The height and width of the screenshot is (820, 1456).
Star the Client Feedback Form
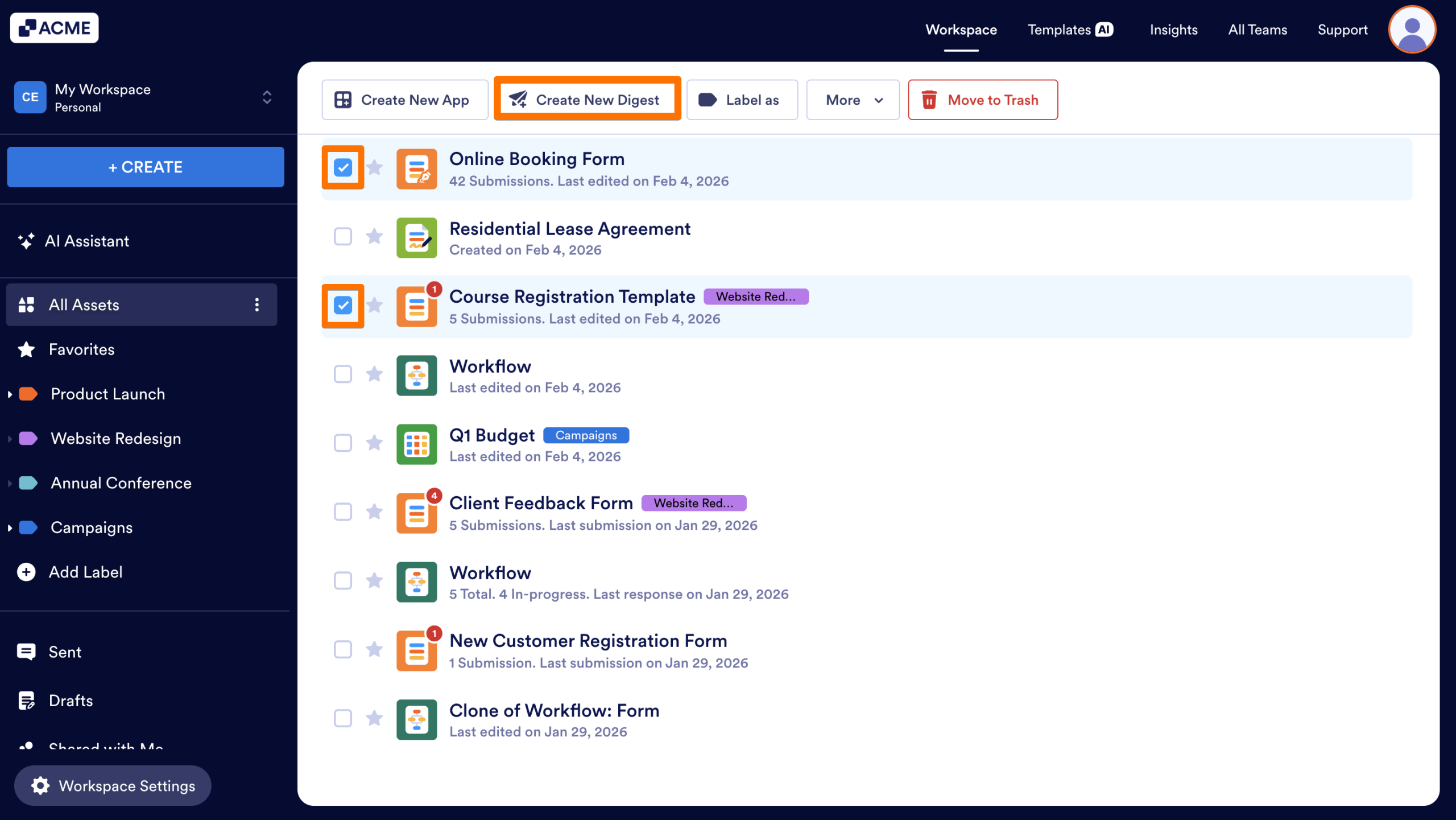coord(374,512)
